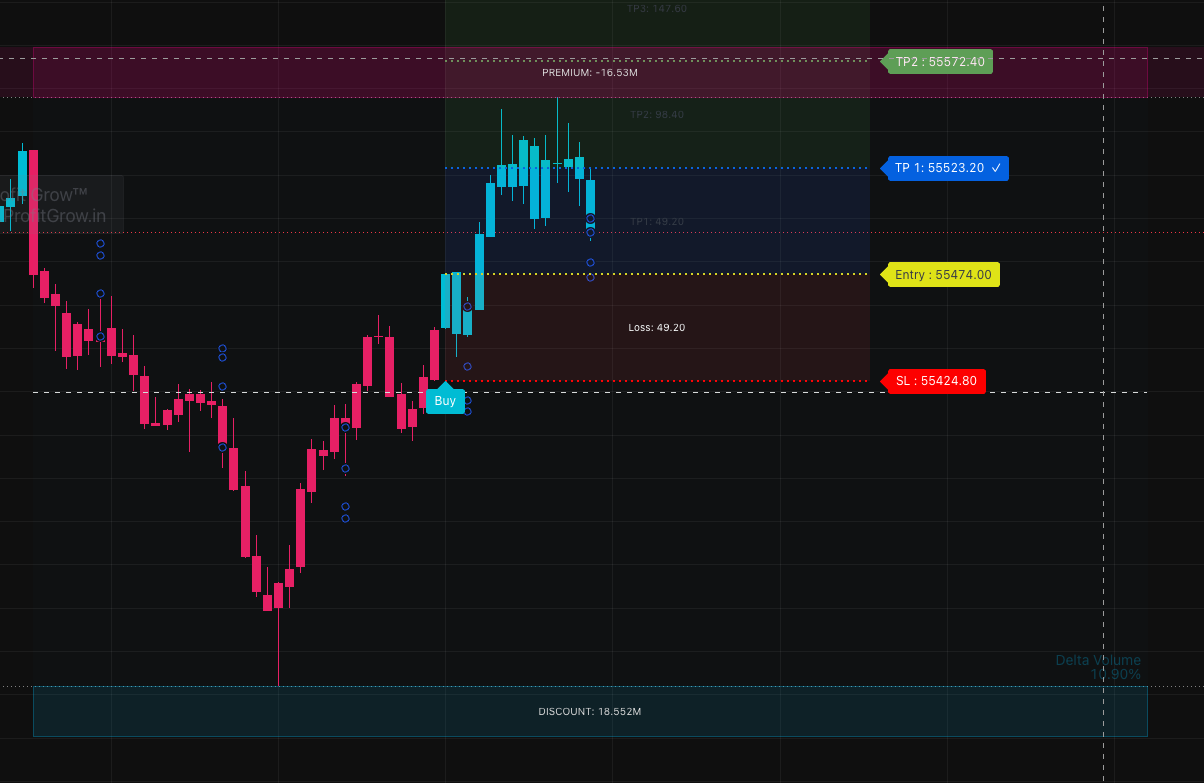Viewport: 1204px width, 783px height.
Task: Click the faint TP2: 98.40 label
Action: tap(657, 115)
